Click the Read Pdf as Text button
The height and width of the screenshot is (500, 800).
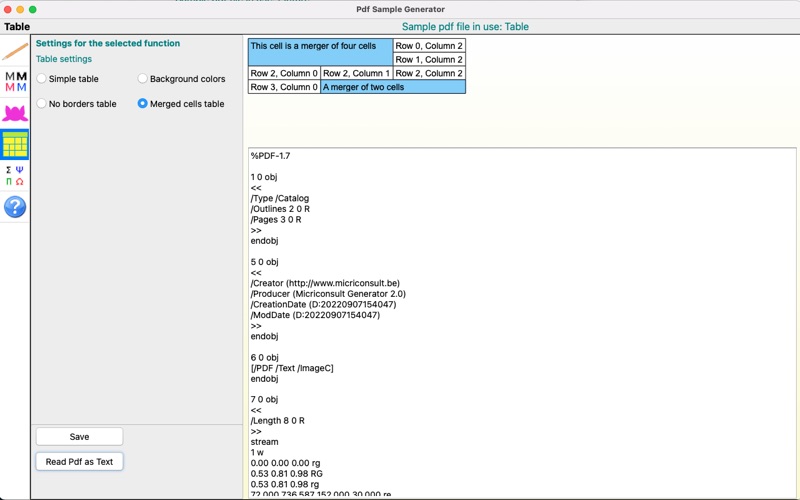[79, 462]
